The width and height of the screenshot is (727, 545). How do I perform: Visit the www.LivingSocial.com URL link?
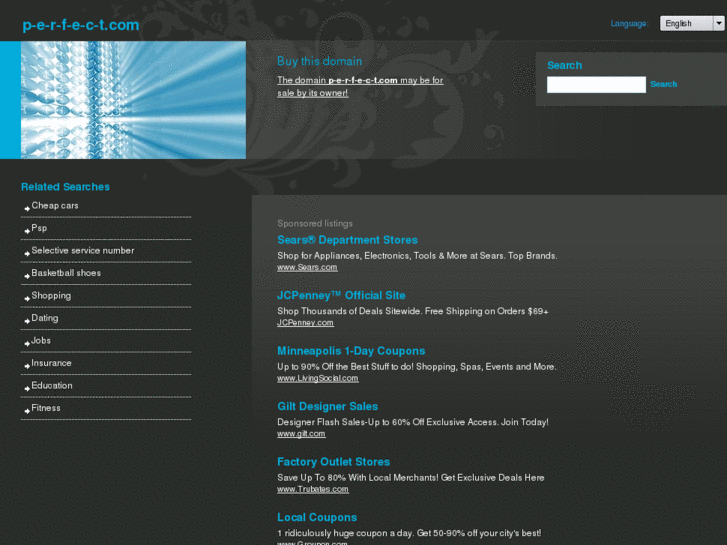(318, 378)
